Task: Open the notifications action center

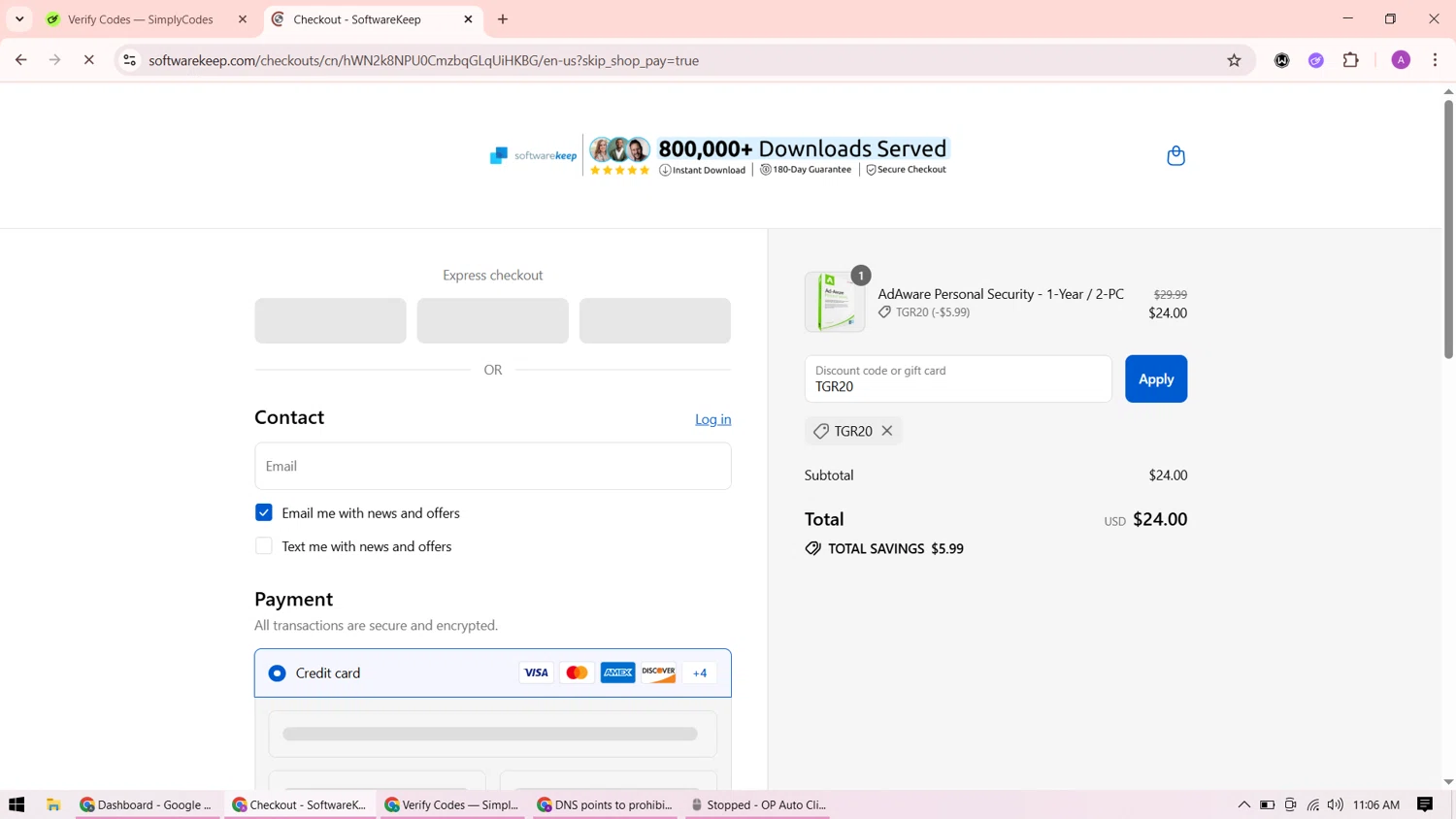Action: [x=1425, y=804]
